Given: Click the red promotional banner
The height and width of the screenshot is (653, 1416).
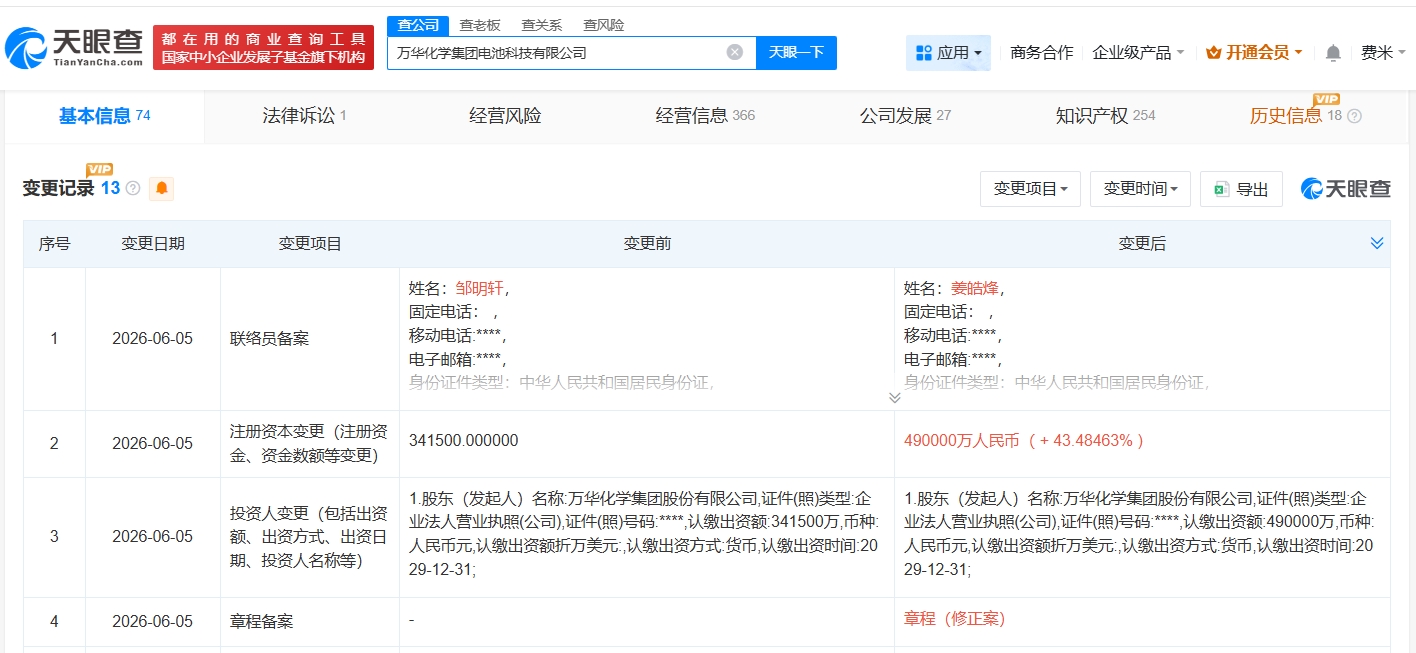Looking at the screenshot, I should click(x=263, y=47).
